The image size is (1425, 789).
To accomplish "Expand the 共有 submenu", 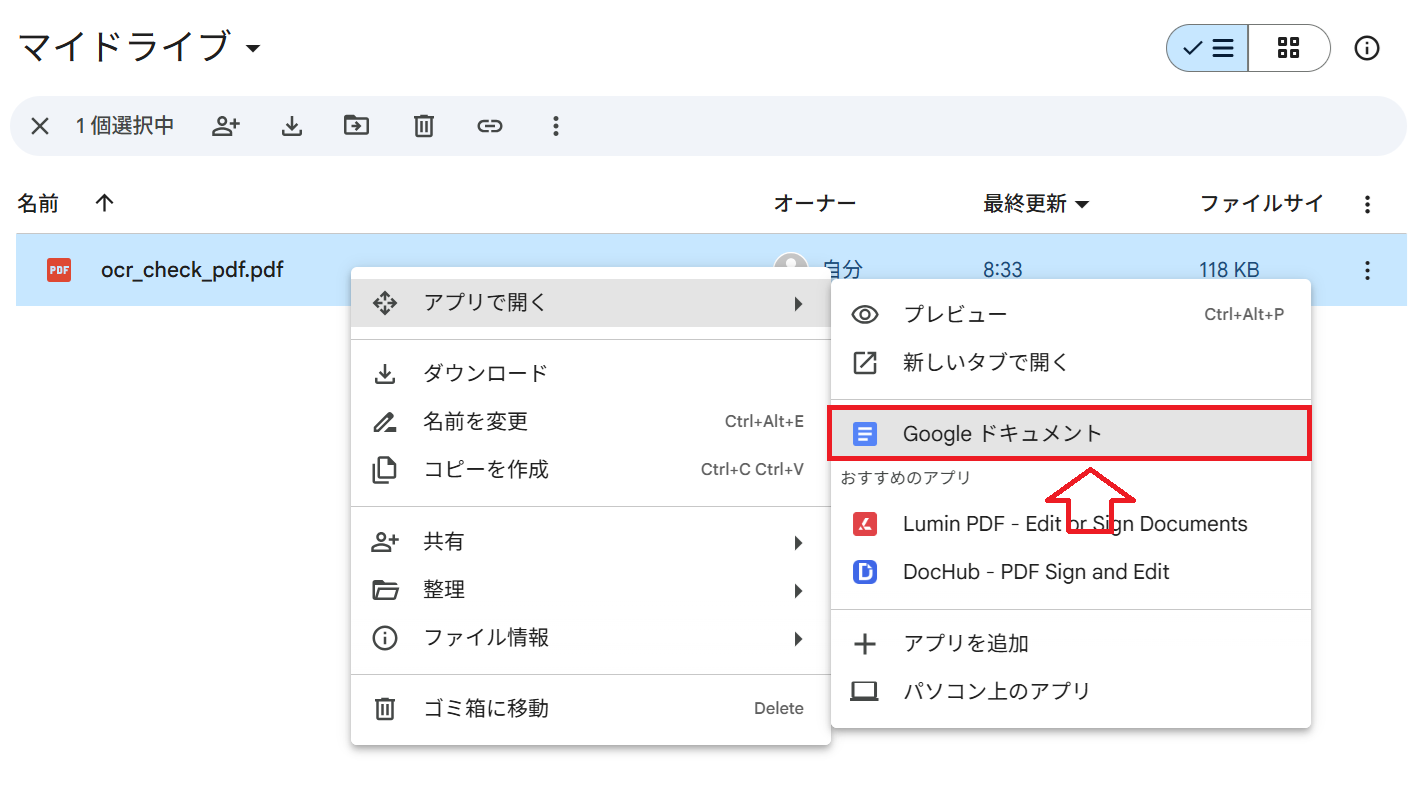I will click(591, 542).
